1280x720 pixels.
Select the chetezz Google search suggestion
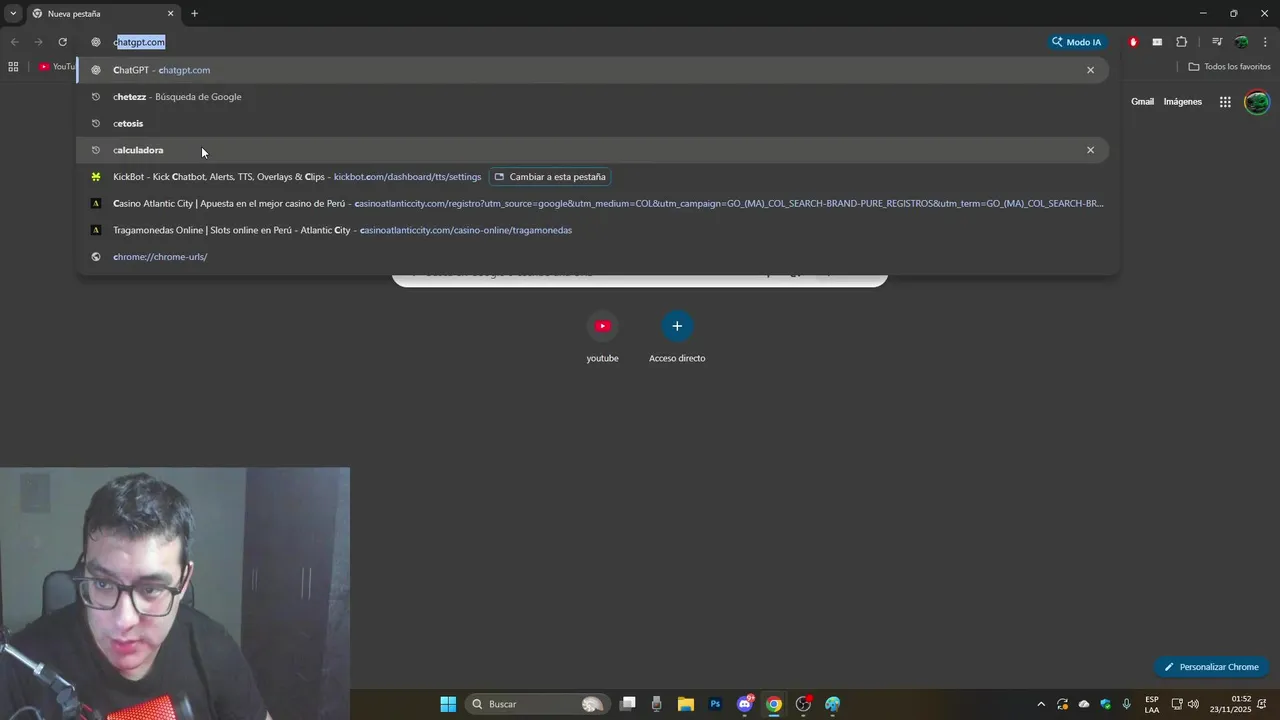[594, 97]
